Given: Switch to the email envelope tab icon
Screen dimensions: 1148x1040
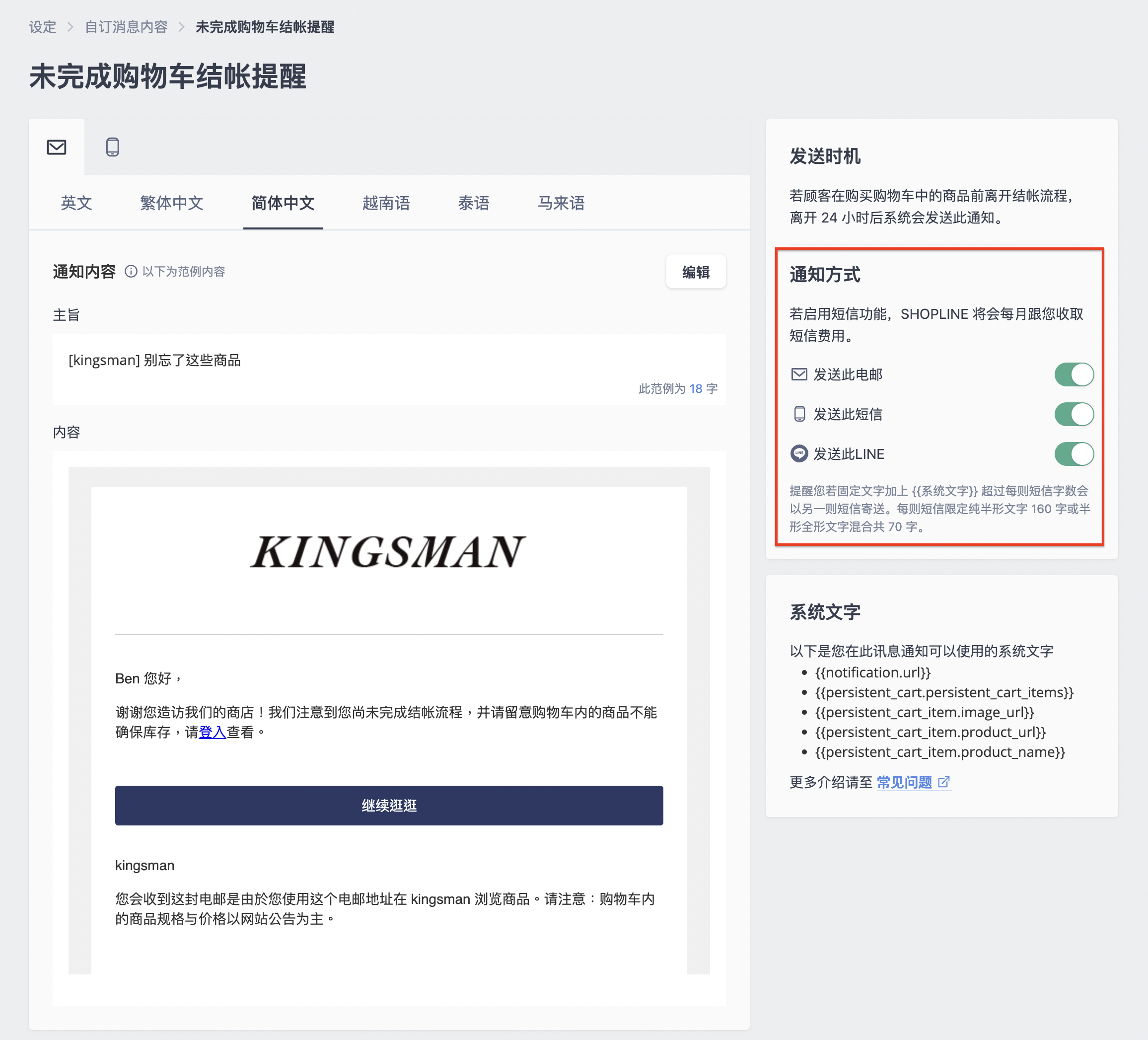Looking at the screenshot, I should 57,147.
